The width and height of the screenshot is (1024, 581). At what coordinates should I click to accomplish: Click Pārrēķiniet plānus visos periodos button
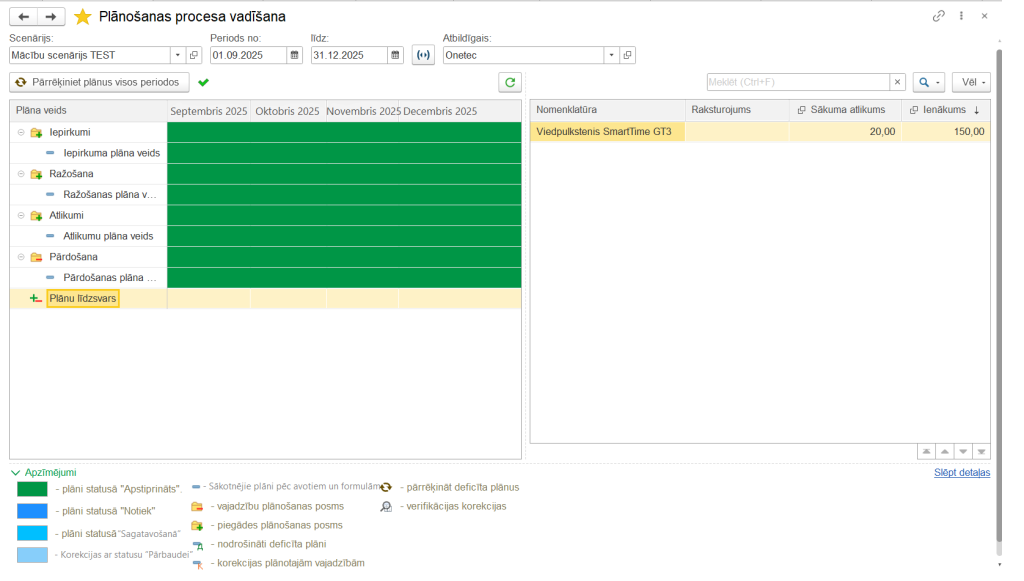(x=99, y=82)
